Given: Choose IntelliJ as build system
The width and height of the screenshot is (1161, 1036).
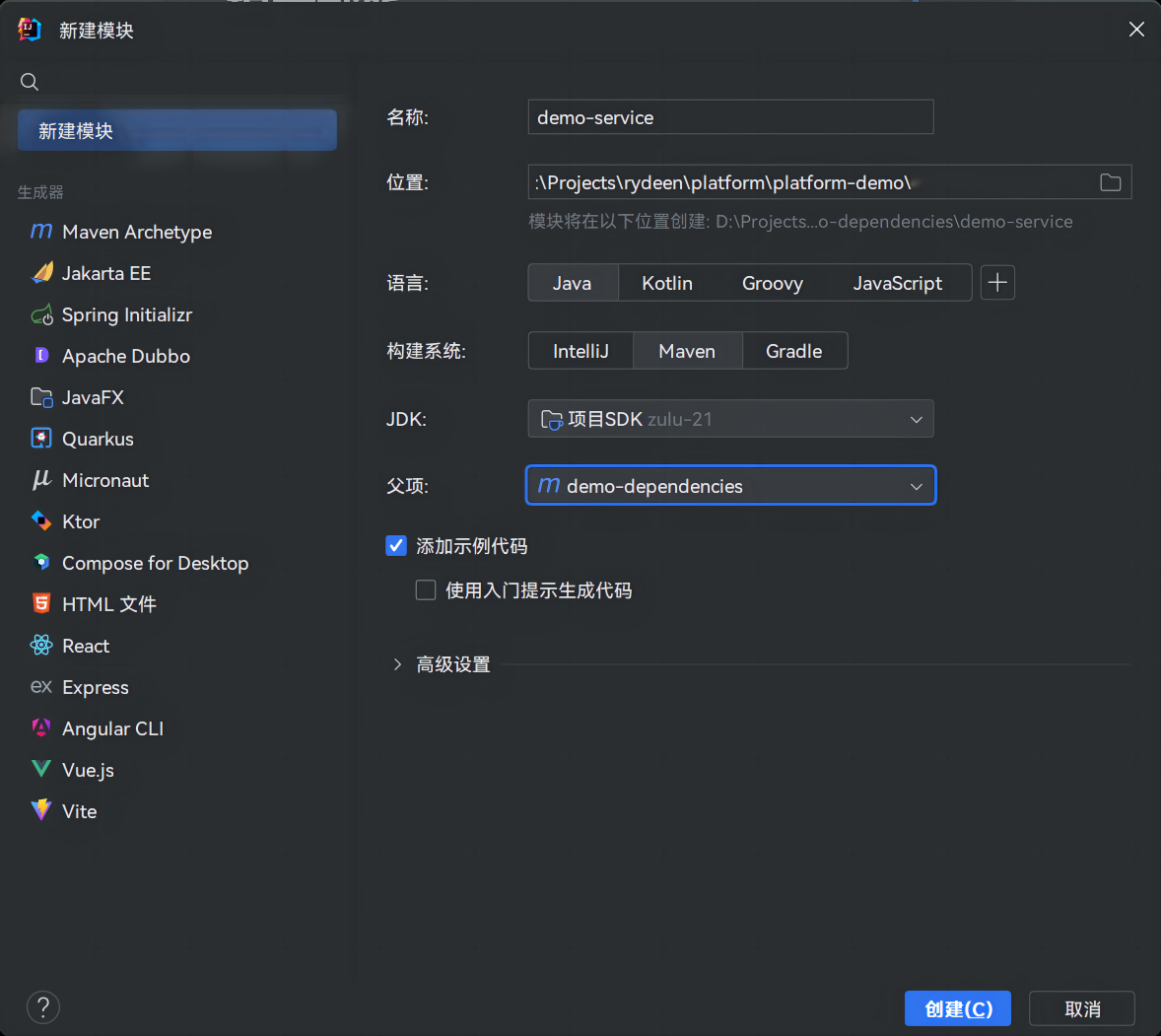Looking at the screenshot, I should coord(581,351).
